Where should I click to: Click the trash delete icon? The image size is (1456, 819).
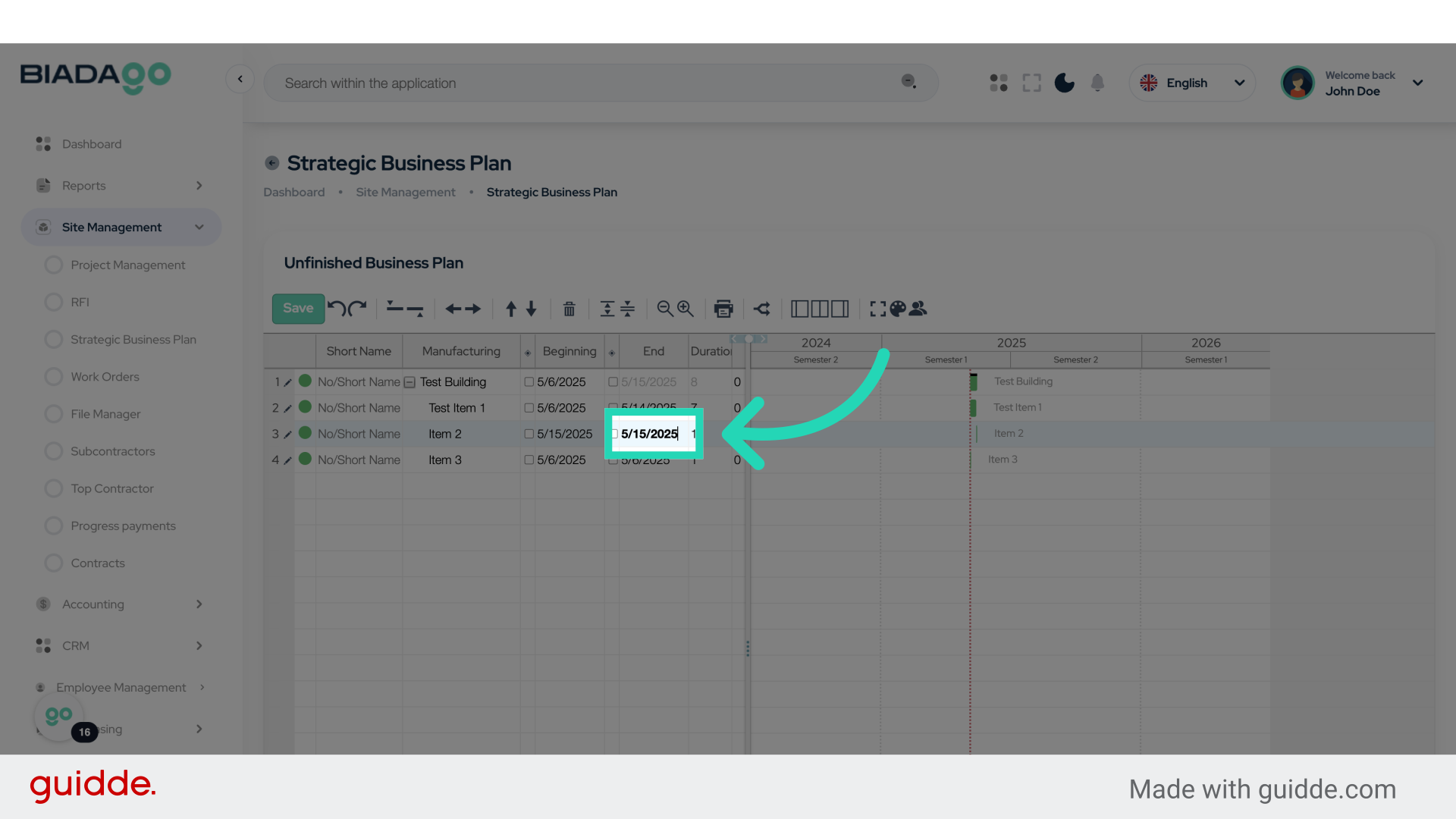pos(569,309)
